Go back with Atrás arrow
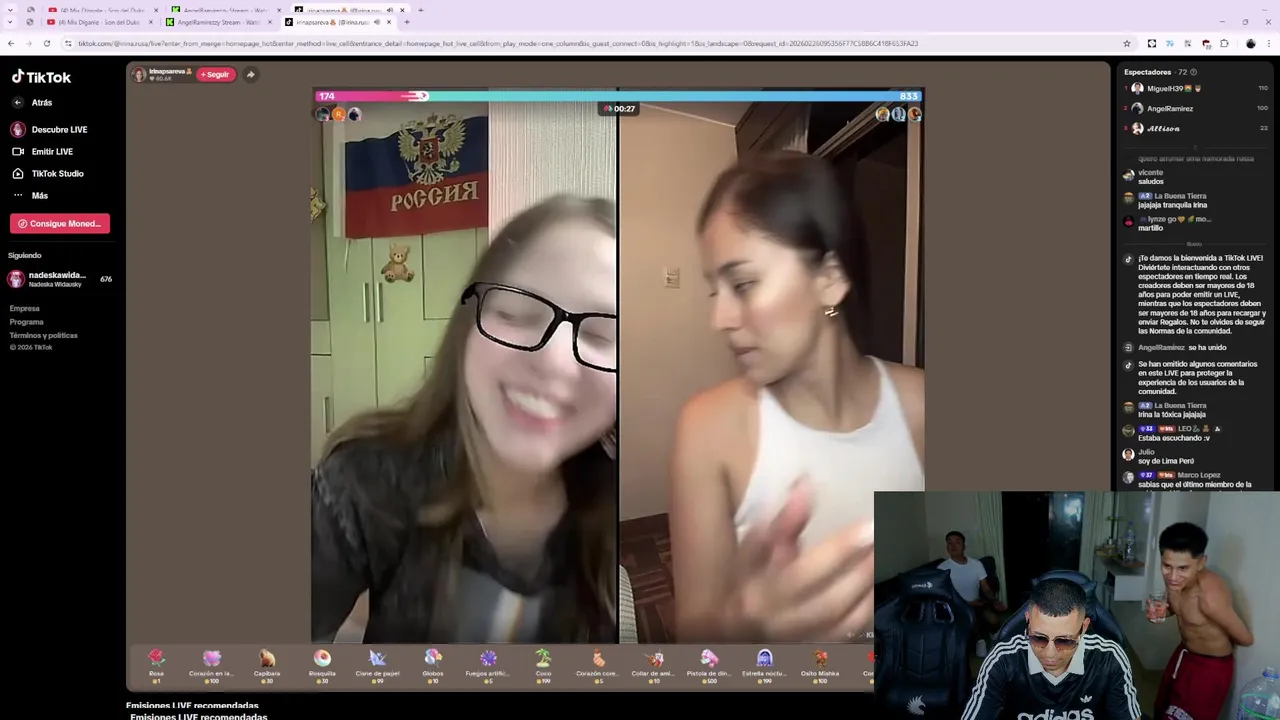The height and width of the screenshot is (720, 1280). pos(17,102)
